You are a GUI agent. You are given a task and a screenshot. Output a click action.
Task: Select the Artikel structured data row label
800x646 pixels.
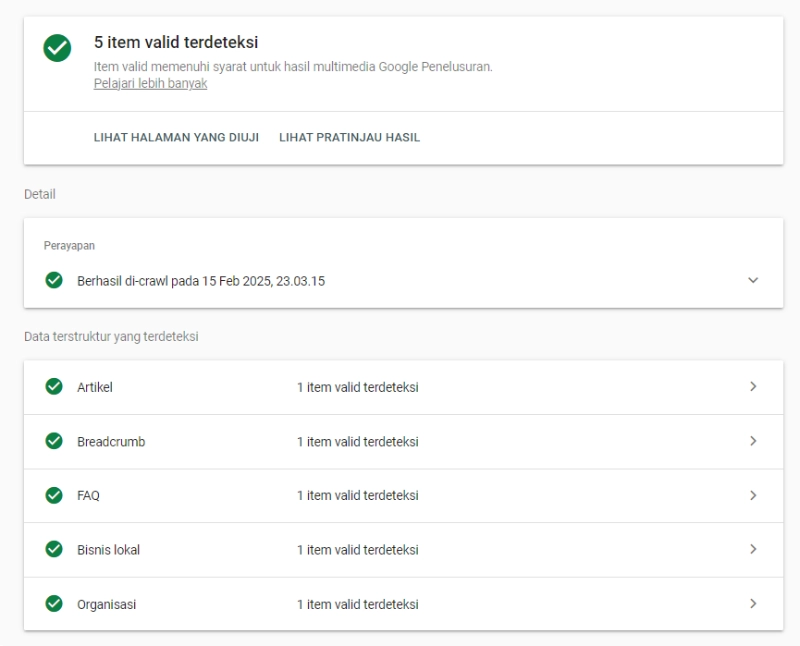95,387
